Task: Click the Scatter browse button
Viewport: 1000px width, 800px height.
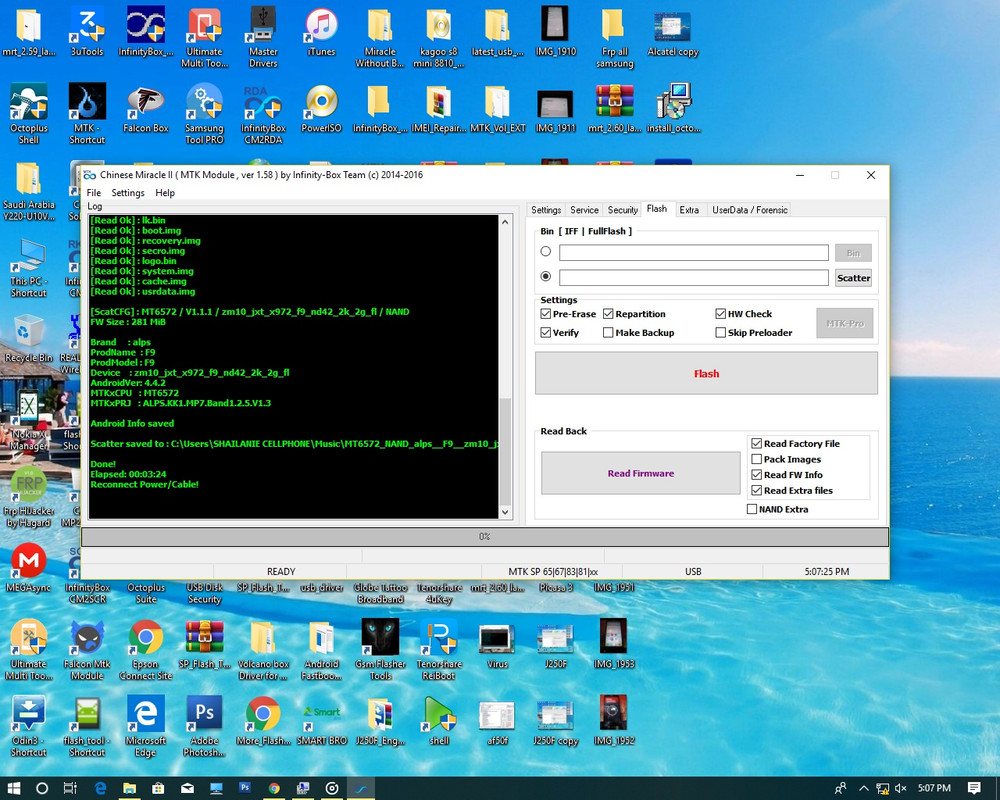Action: click(853, 278)
